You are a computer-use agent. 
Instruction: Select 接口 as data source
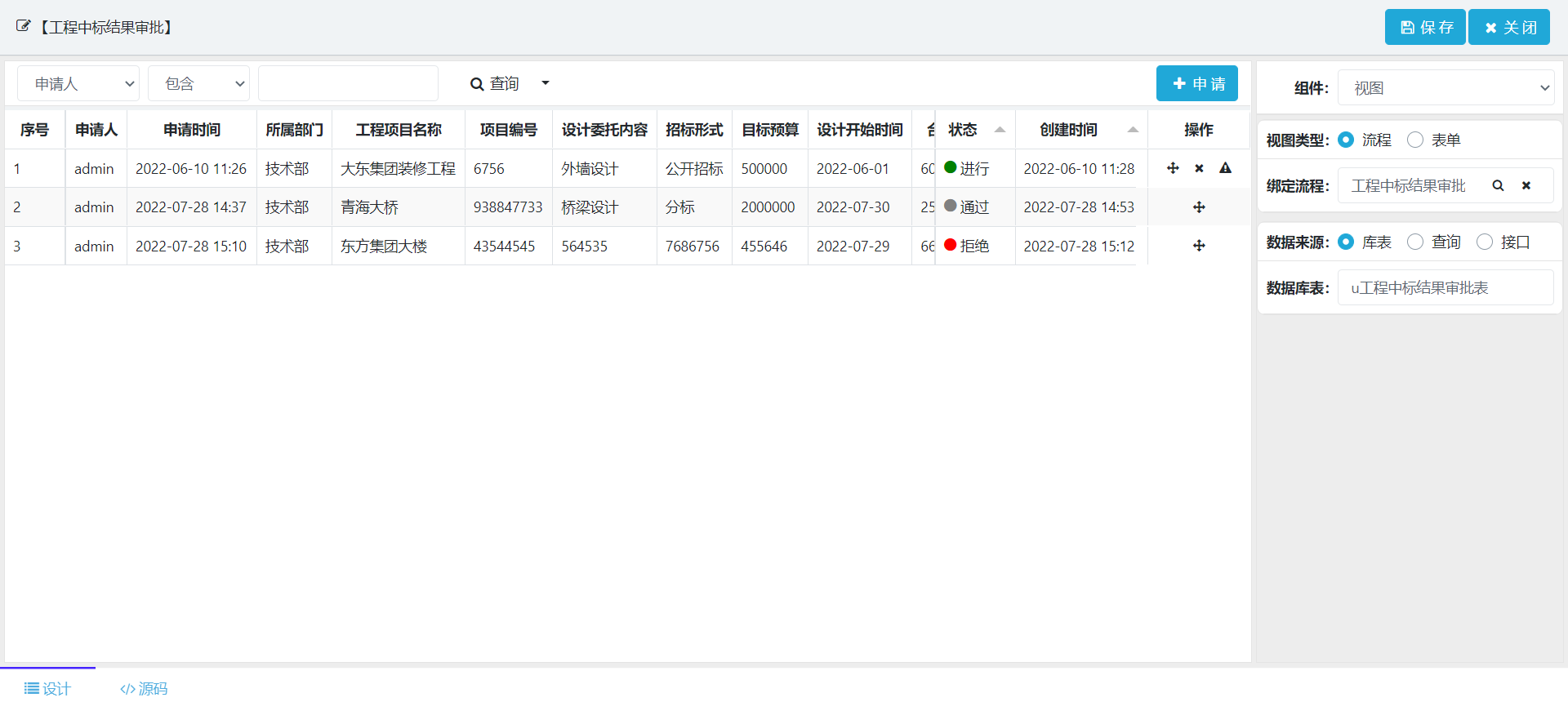click(1485, 242)
